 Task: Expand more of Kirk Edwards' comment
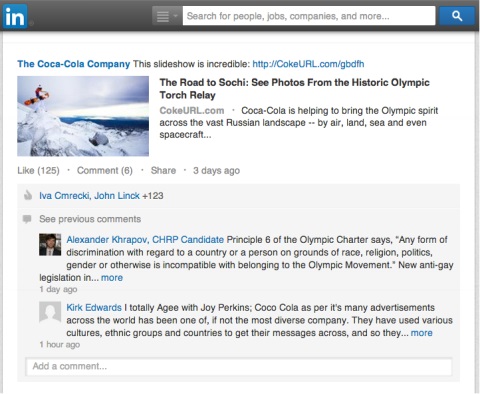(422, 333)
